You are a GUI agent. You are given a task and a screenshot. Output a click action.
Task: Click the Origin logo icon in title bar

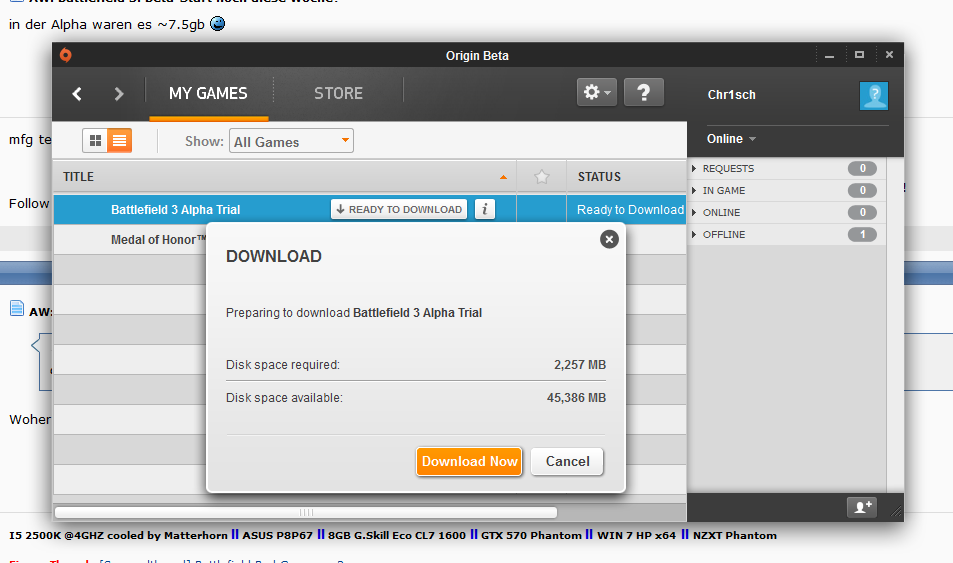tap(66, 55)
